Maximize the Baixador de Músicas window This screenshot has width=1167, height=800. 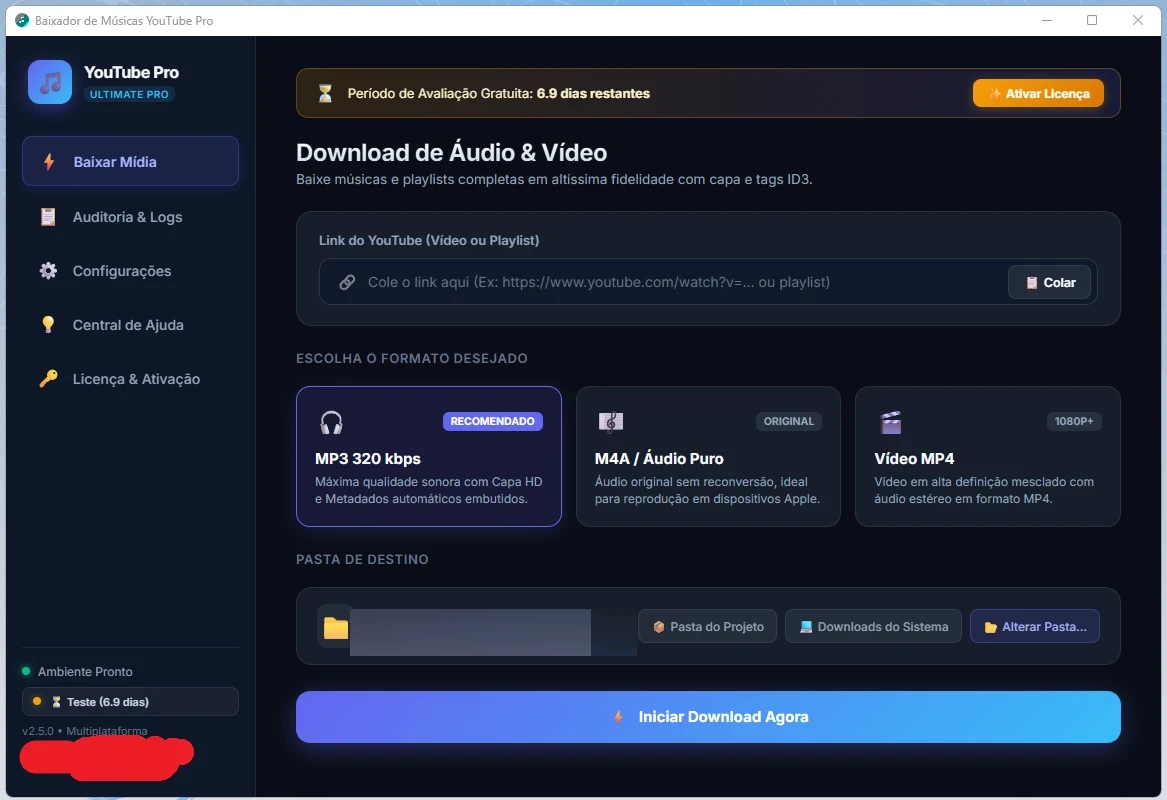coord(1092,20)
